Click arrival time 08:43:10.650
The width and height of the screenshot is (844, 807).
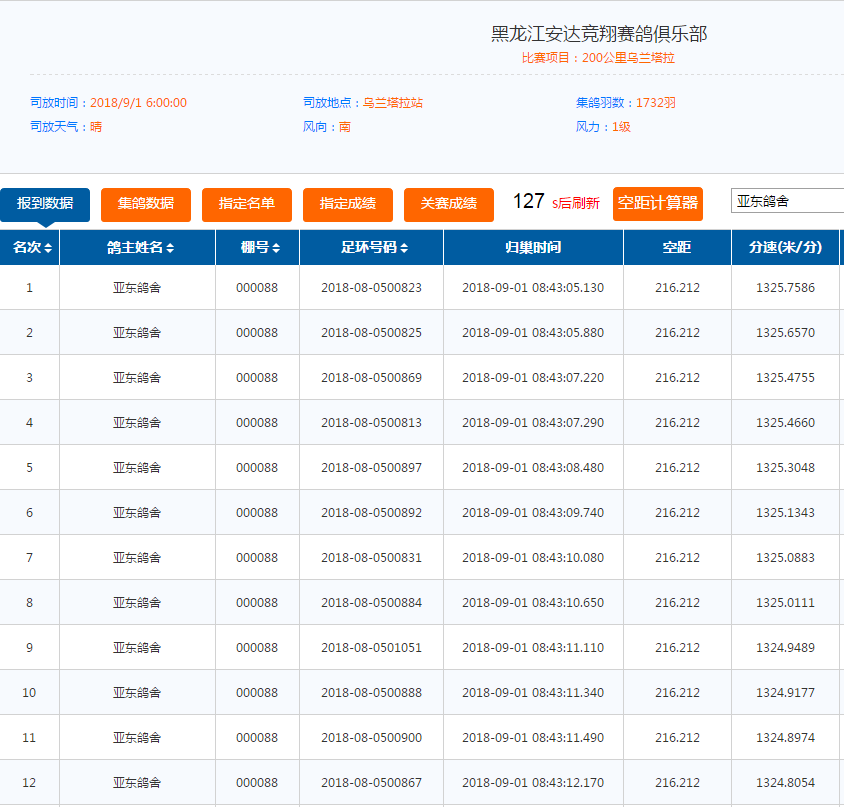click(568, 602)
